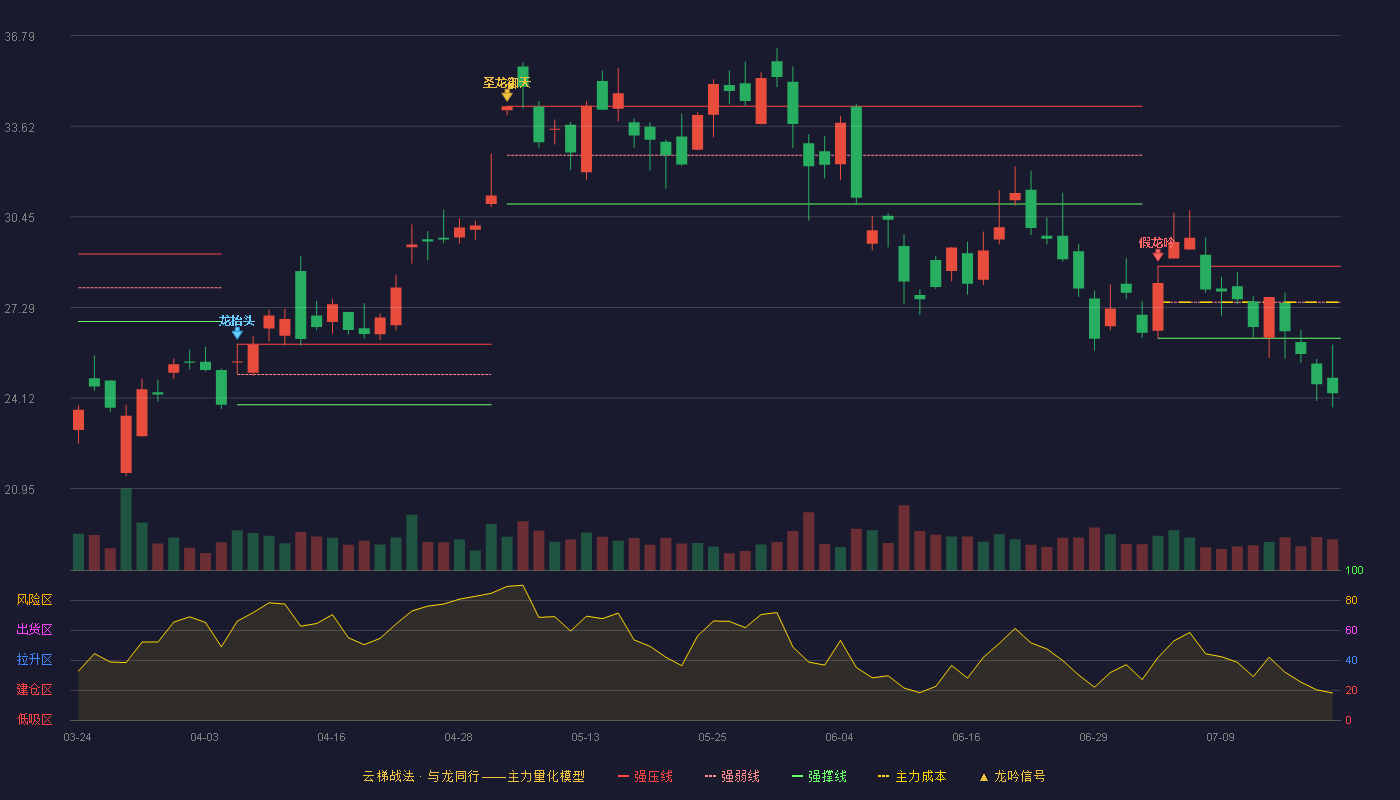Click the 24.12 price axis label
The width and height of the screenshot is (1400, 800).
pyautogui.click(x=19, y=399)
